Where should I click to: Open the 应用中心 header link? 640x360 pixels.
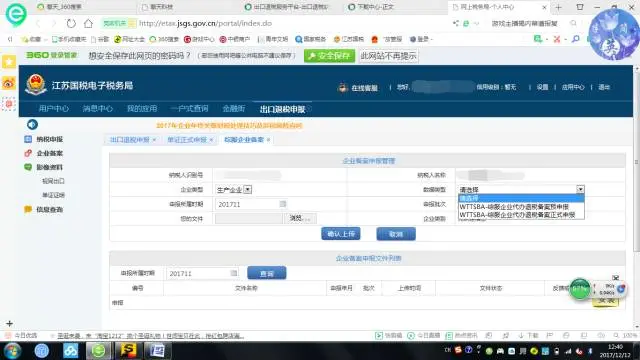573,87
